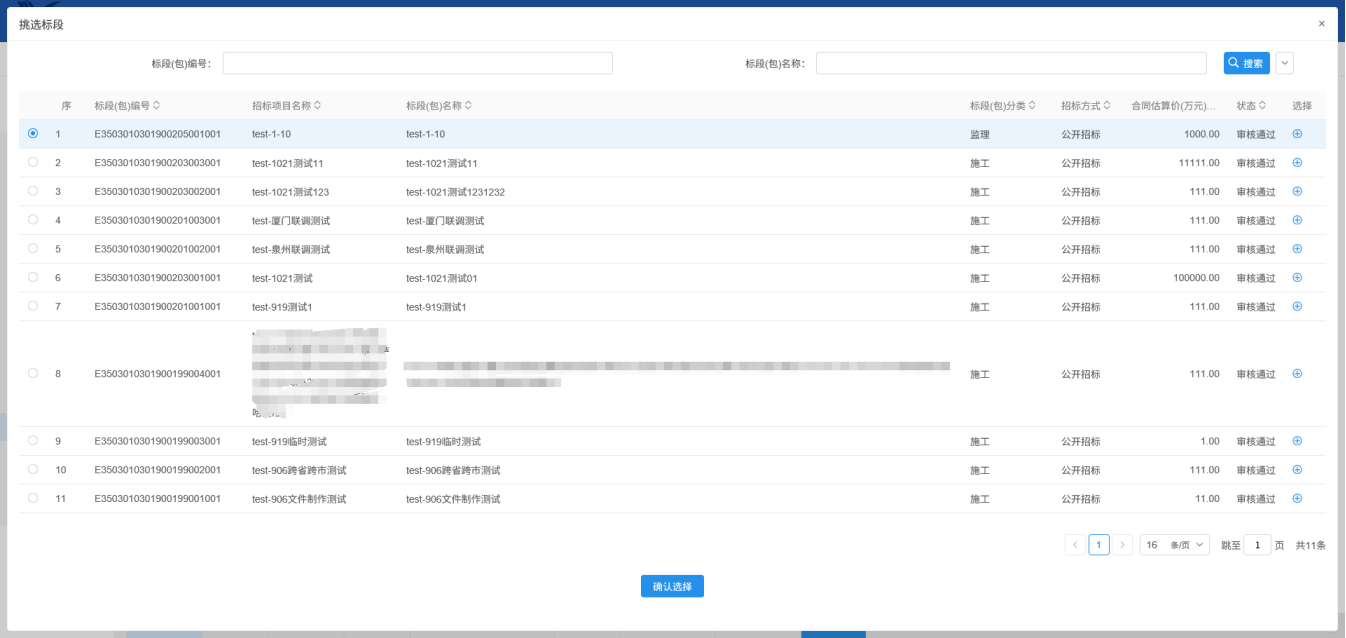Select radio button for test-906跨省跨市测试 row
Viewport: 1346px width, 638px height.
[x=33, y=469]
